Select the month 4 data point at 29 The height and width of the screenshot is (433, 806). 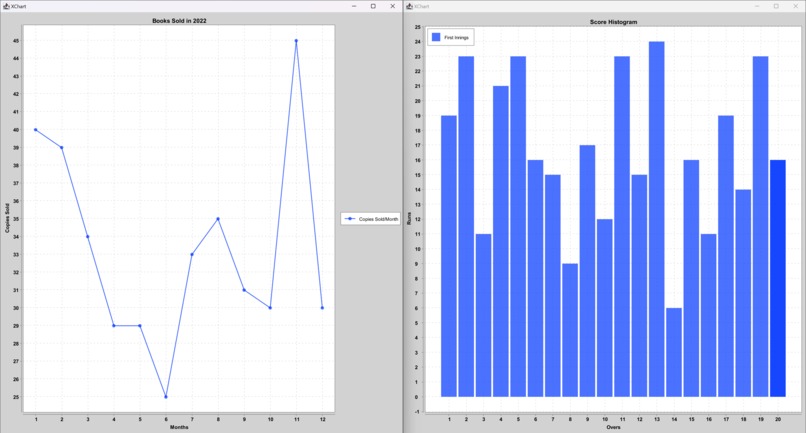coord(114,326)
